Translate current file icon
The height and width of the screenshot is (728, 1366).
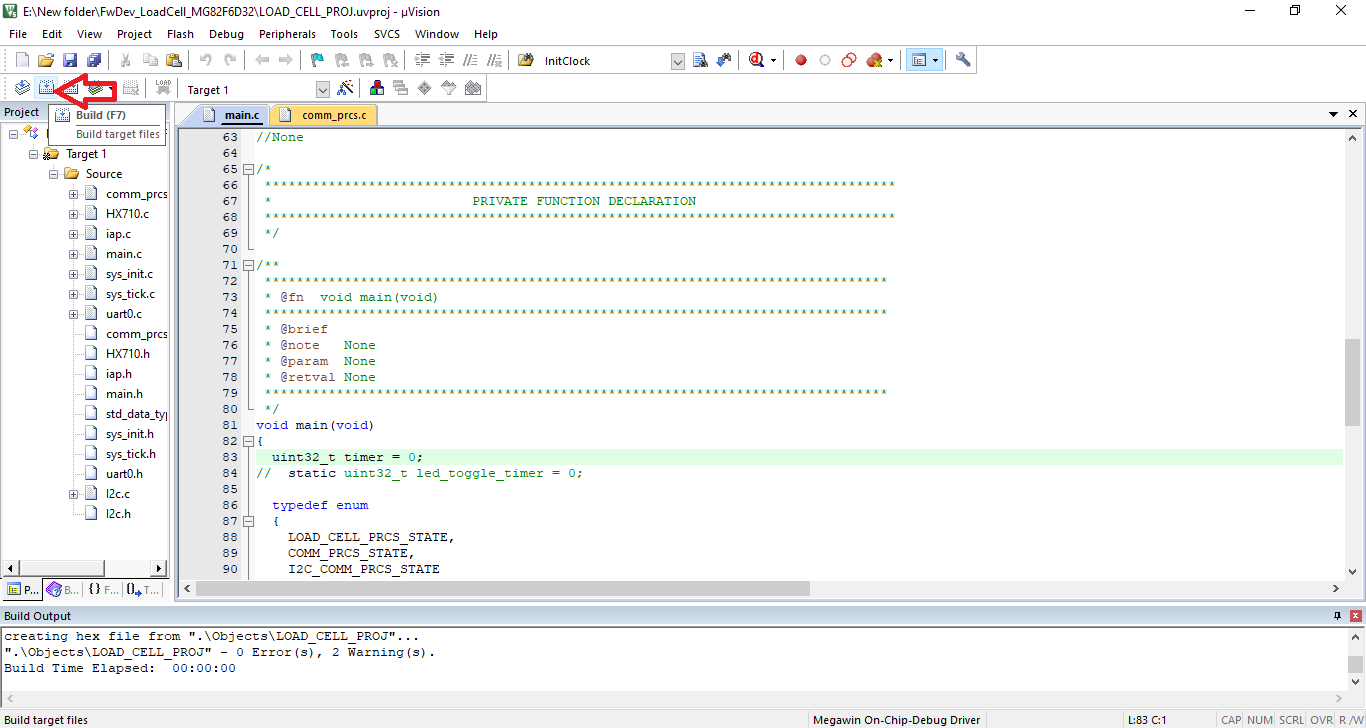(22, 88)
